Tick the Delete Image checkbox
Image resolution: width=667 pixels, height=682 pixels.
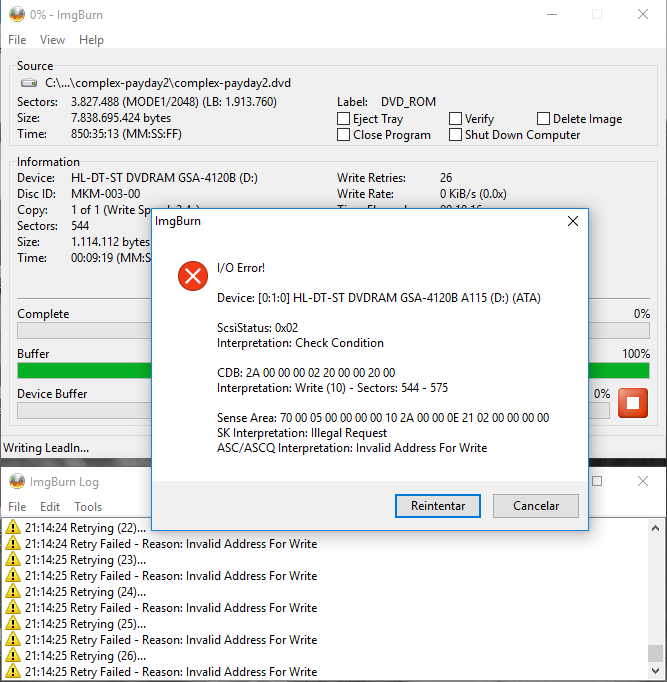pyautogui.click(x=544, y=119)
